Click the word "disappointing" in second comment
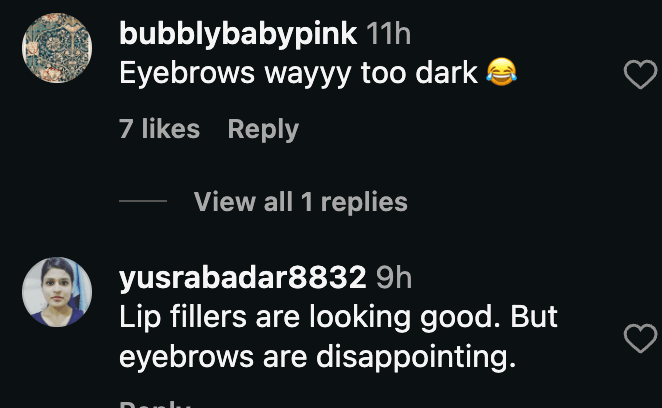 coord(413,357)
